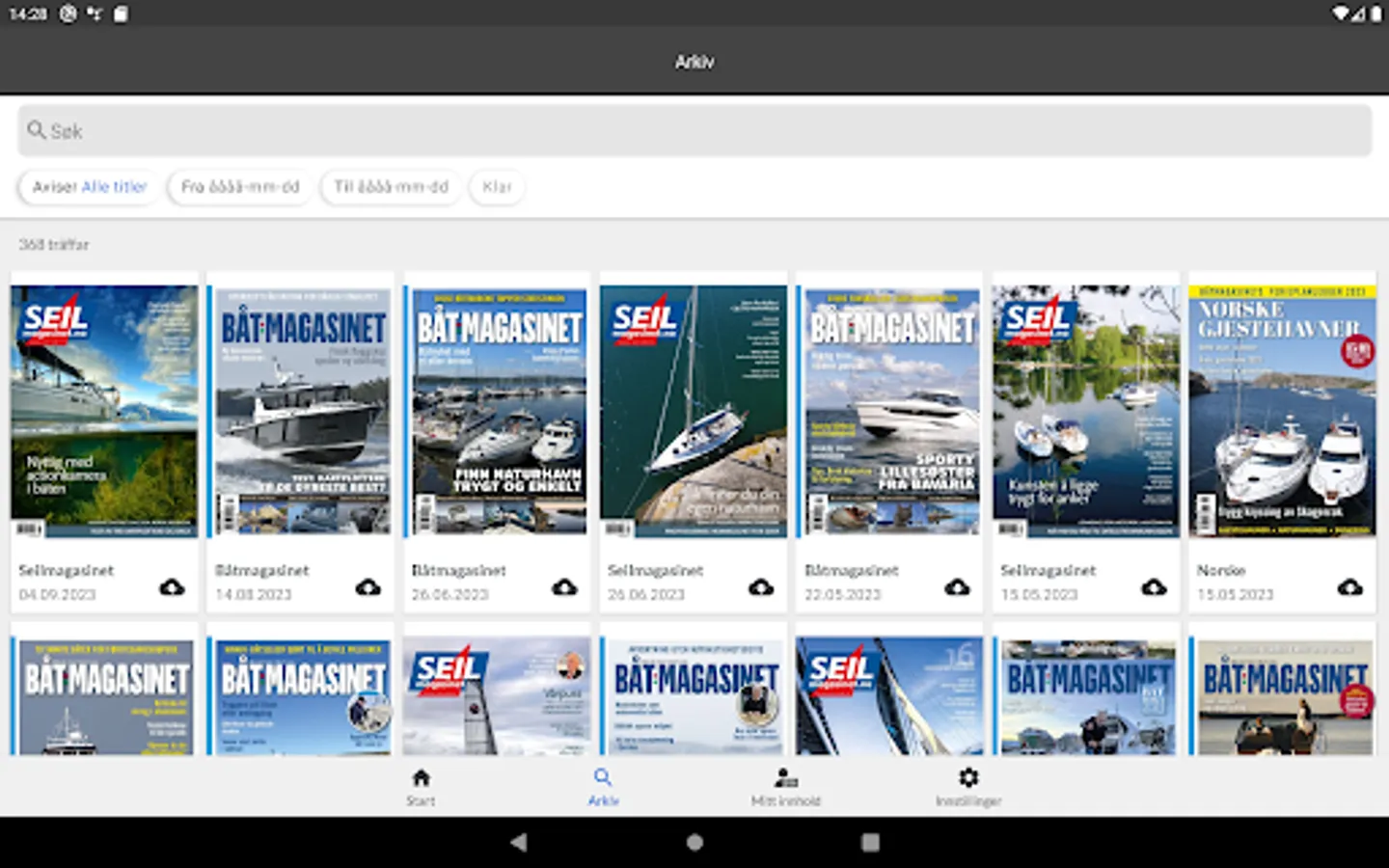Image resolution: width=1389 pixels, height=868 pixels.
Task: Open last Båtmagasinet cover in second row
Action: [x=1283, y=695]
